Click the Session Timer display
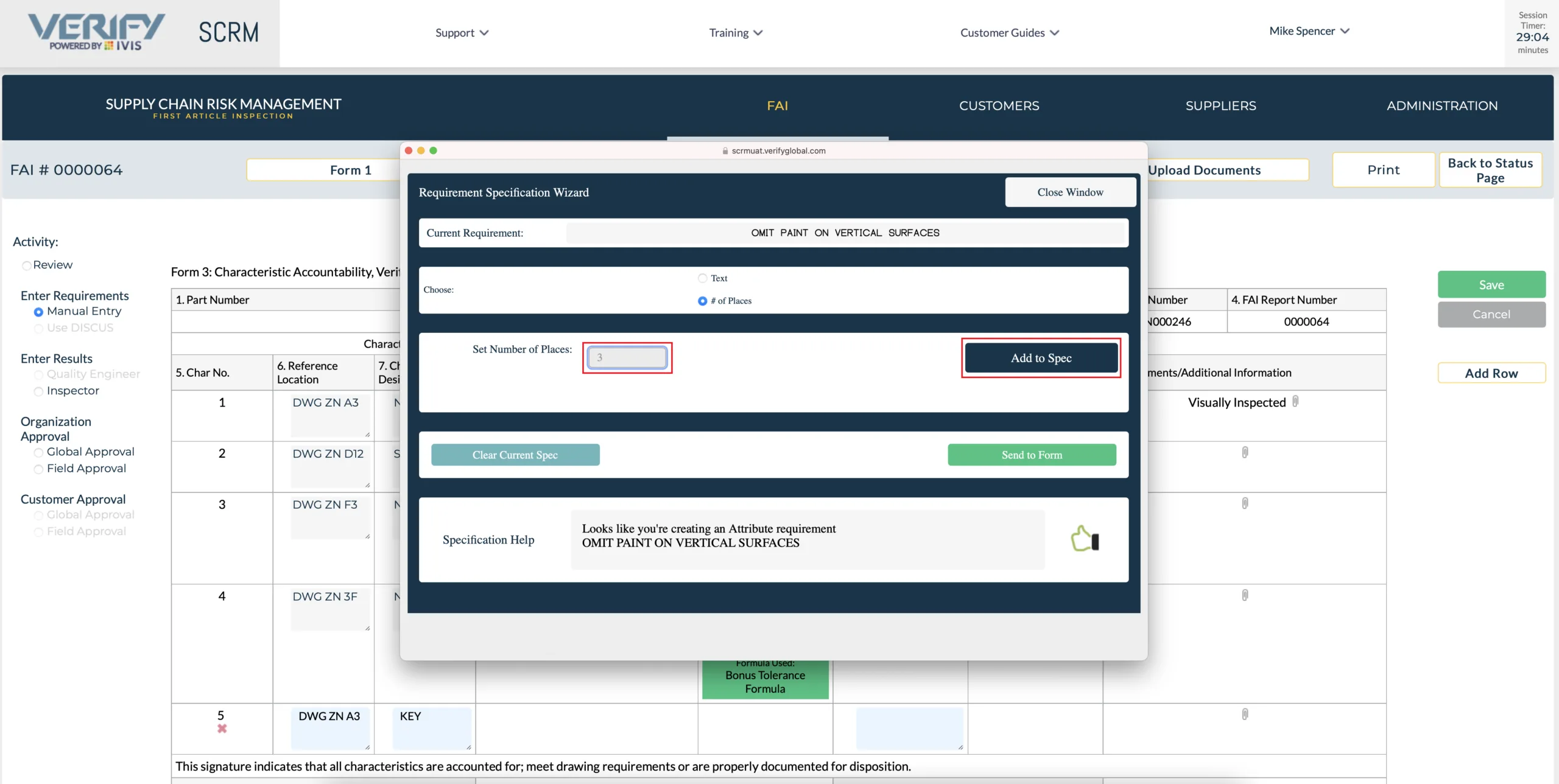Viewport: 1559px width, 784px height. pos(1532,33)
